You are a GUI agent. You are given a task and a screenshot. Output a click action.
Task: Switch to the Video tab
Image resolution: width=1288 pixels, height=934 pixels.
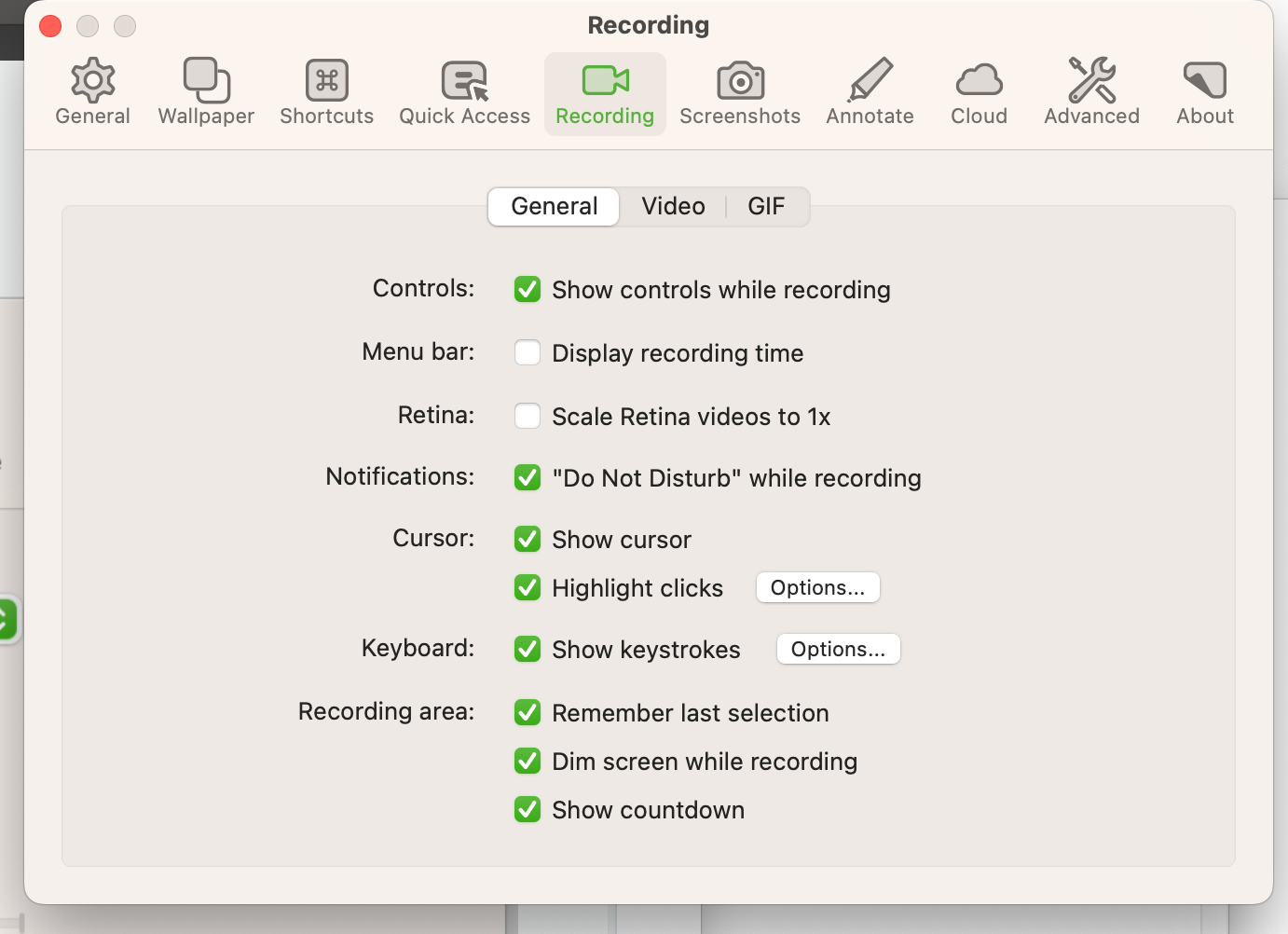(673, 206)
